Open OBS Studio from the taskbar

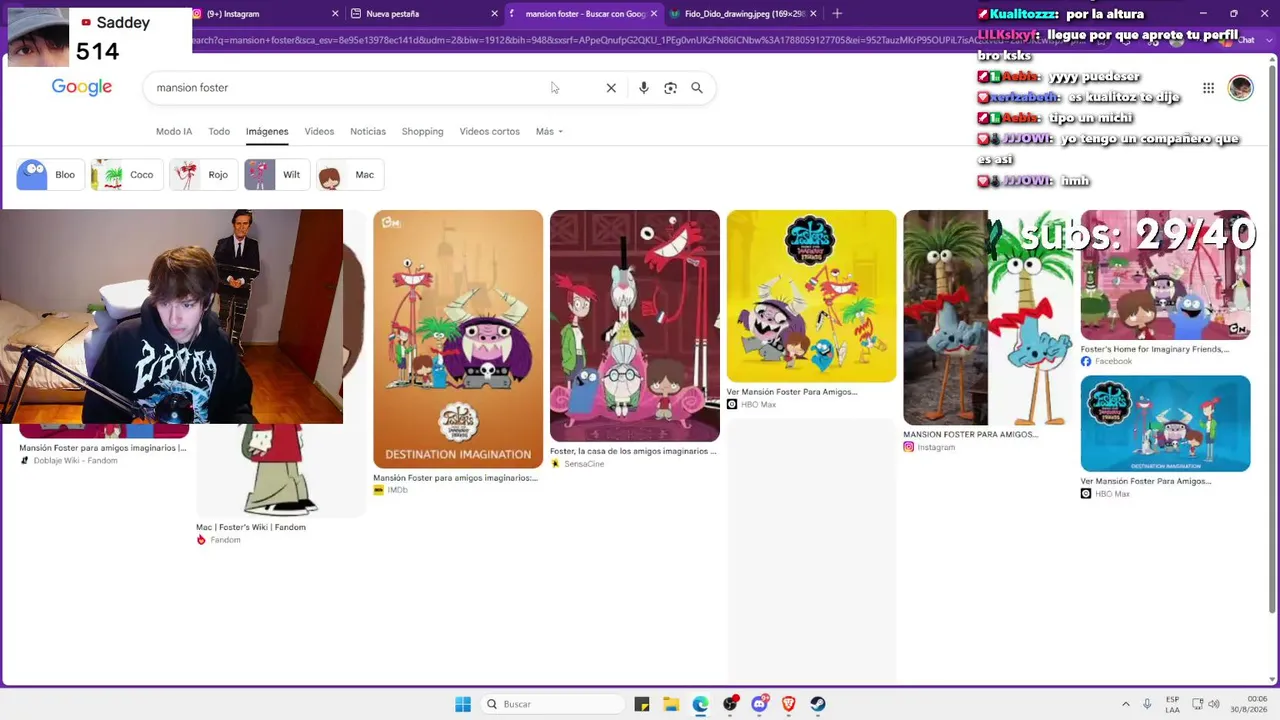(730, 704)
